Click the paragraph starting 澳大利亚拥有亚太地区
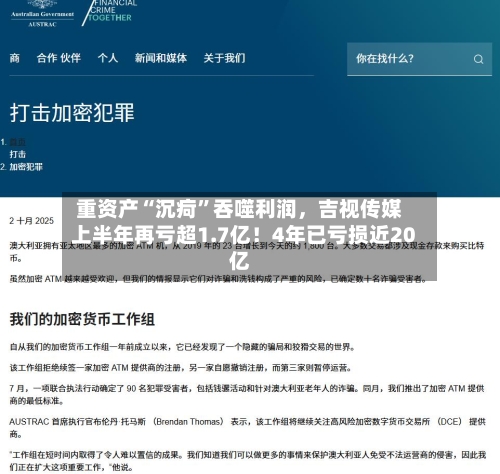 tap(247, 252)
